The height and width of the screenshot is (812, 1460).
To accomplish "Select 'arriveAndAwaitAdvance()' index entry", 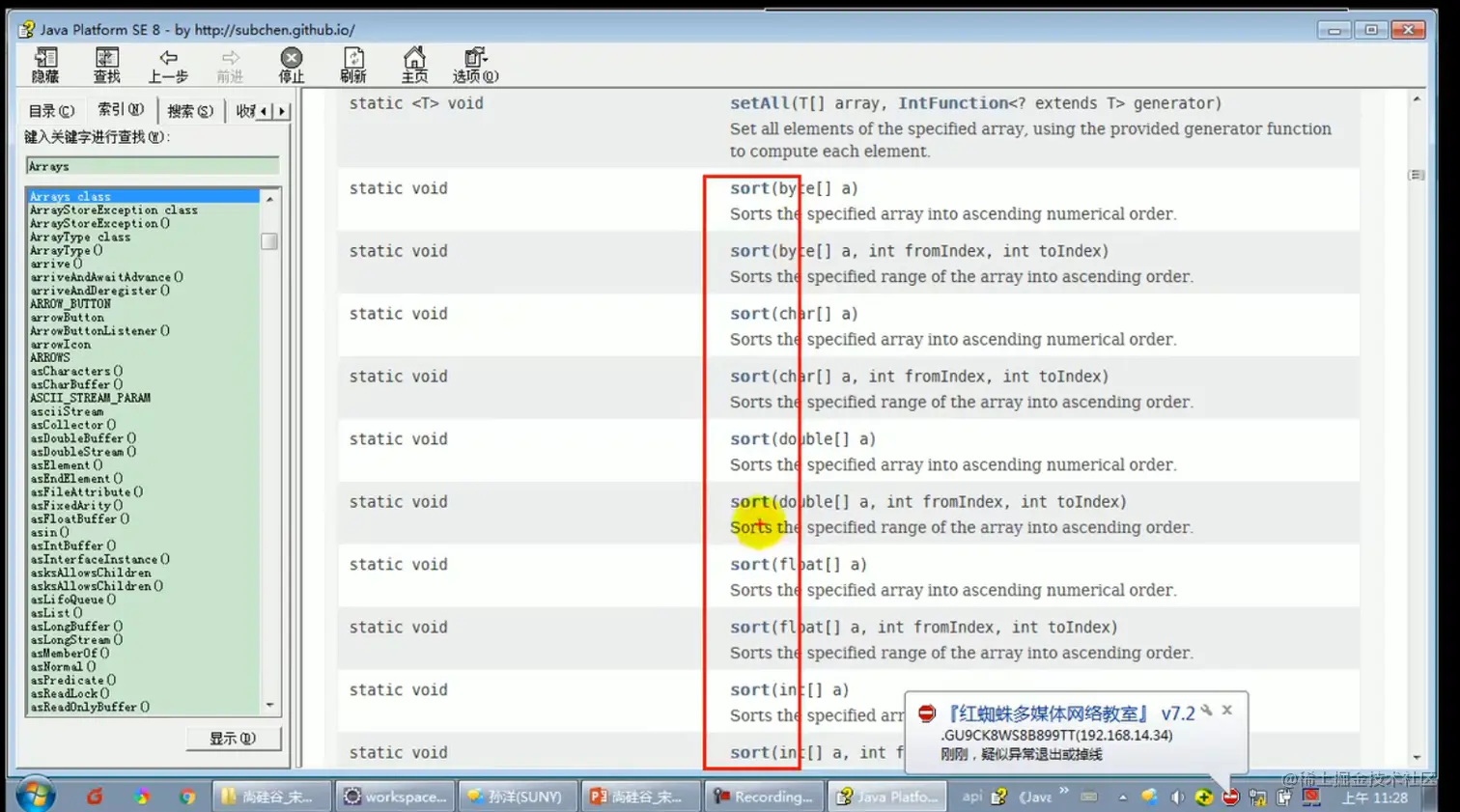I will [x=106, y=277].
